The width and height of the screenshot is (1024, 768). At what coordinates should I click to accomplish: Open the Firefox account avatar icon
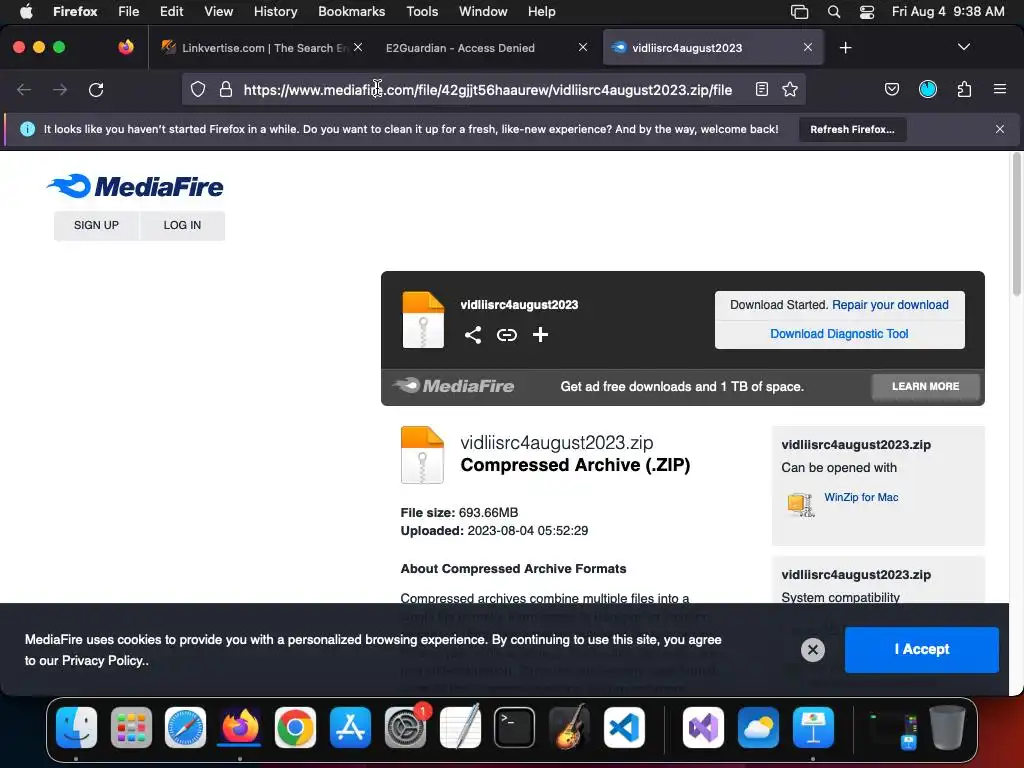point(927,89)
